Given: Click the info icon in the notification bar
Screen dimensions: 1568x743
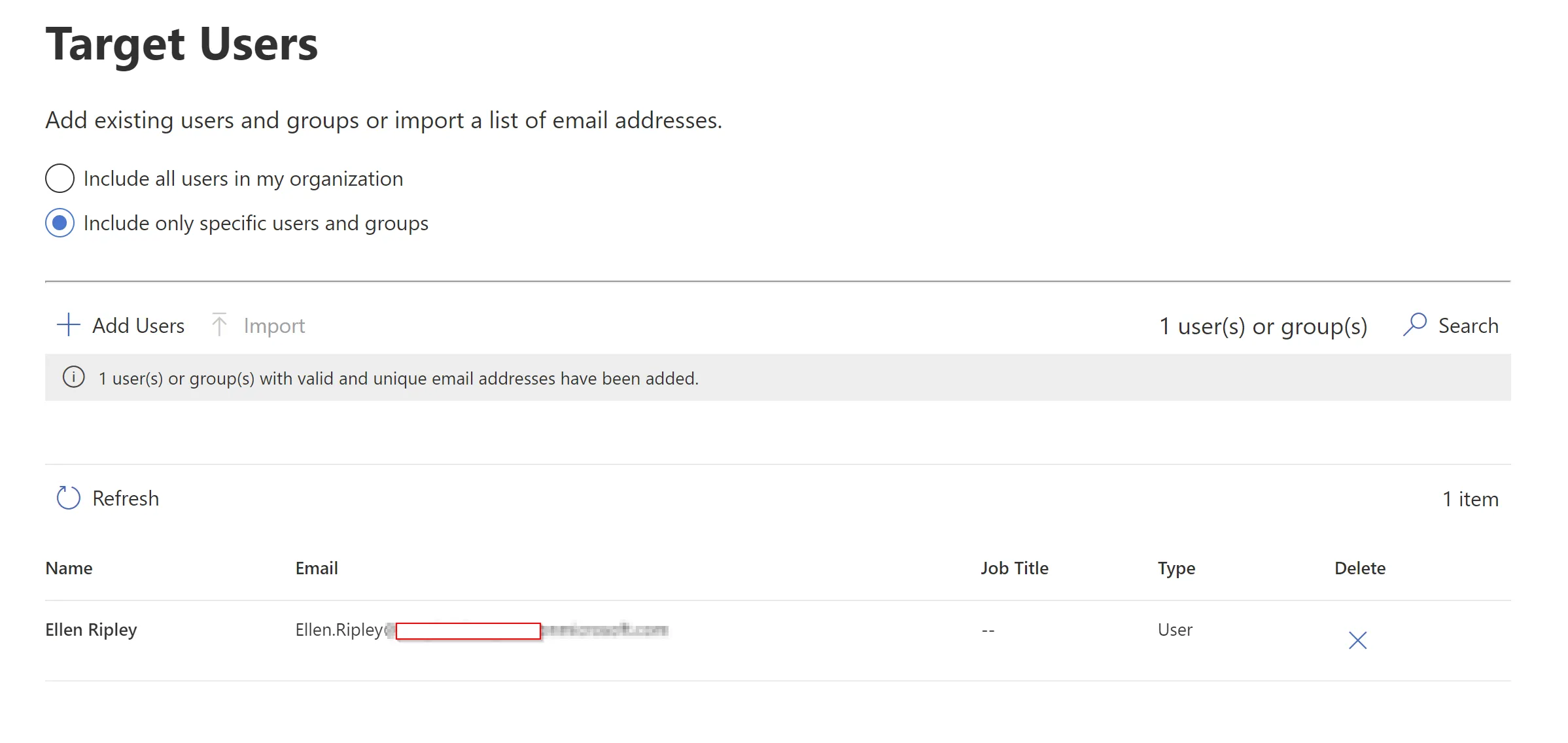Looking at the screenshot, I should (74, 377).
